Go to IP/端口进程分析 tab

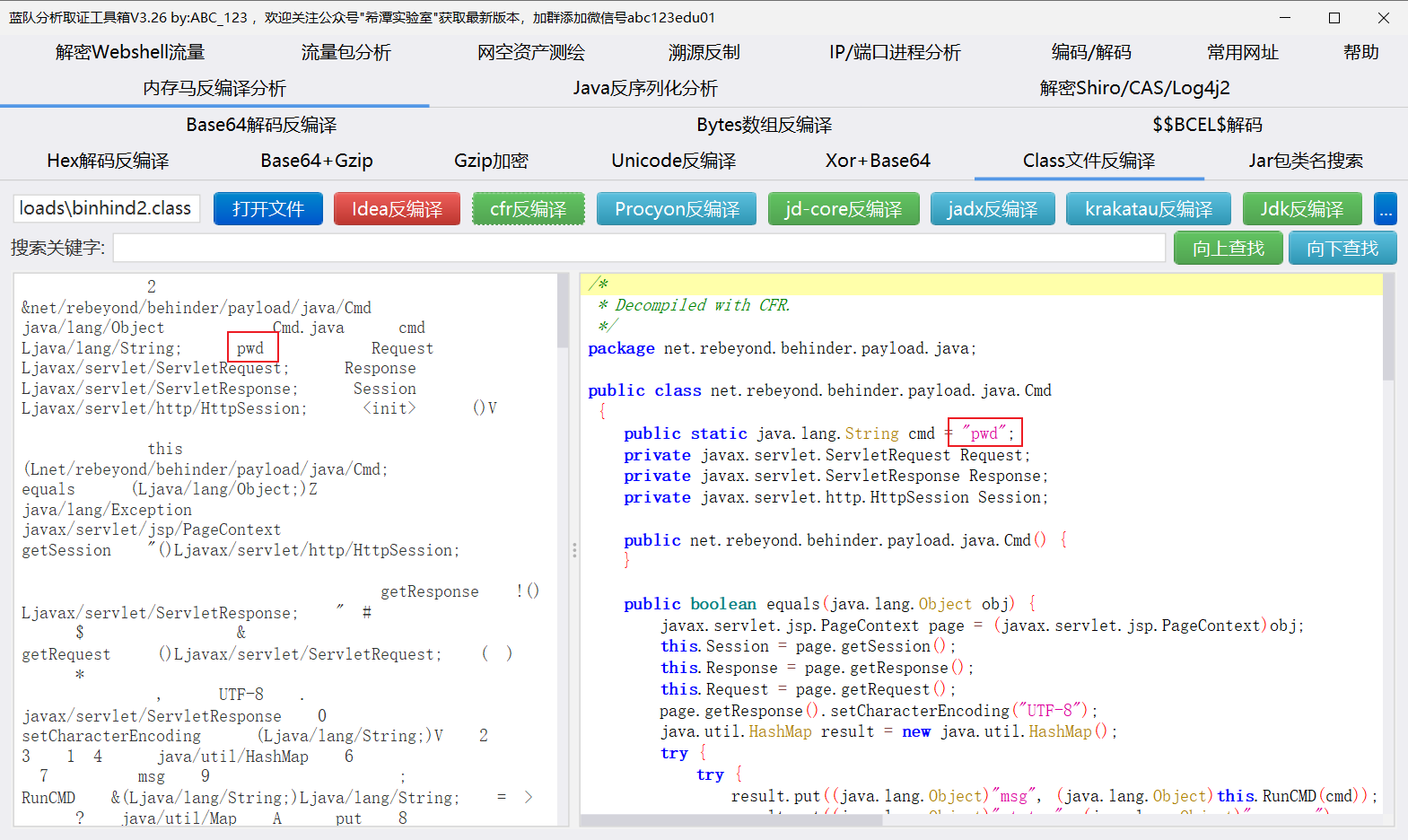tap(895, 52)
